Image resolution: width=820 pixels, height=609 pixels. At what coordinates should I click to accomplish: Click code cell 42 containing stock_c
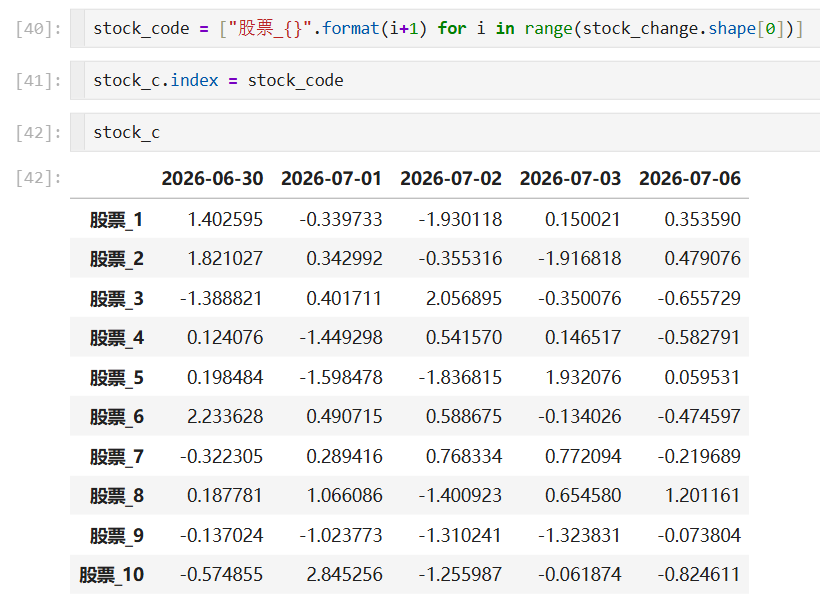445,133
